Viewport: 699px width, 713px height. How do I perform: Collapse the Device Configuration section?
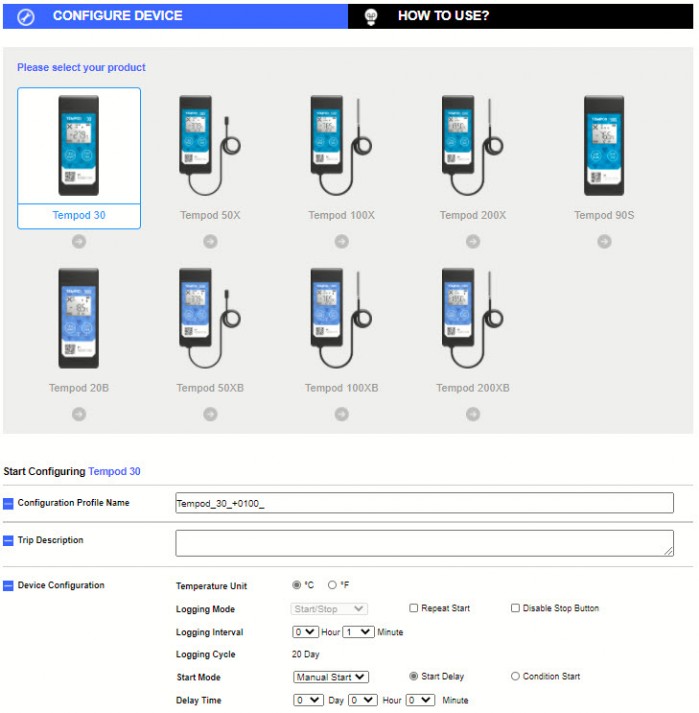(8, 585)
